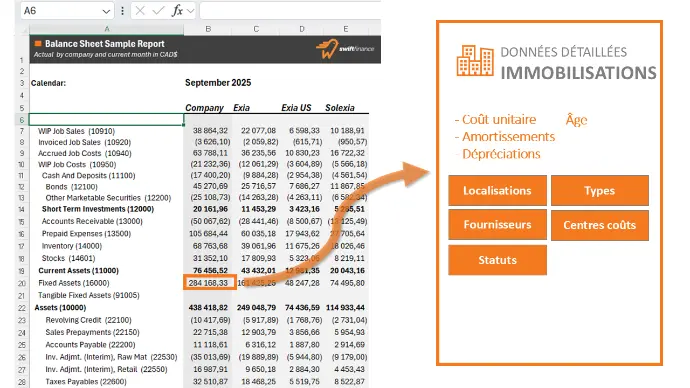Click the IMMOBILISATIONS heading

point(578,73)
